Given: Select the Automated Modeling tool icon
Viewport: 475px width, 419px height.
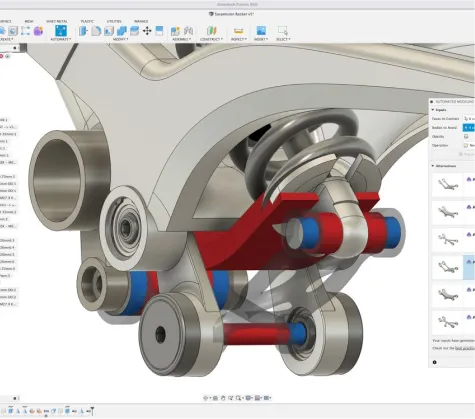Looking at the screenshot, I should [x=61, y=31].
